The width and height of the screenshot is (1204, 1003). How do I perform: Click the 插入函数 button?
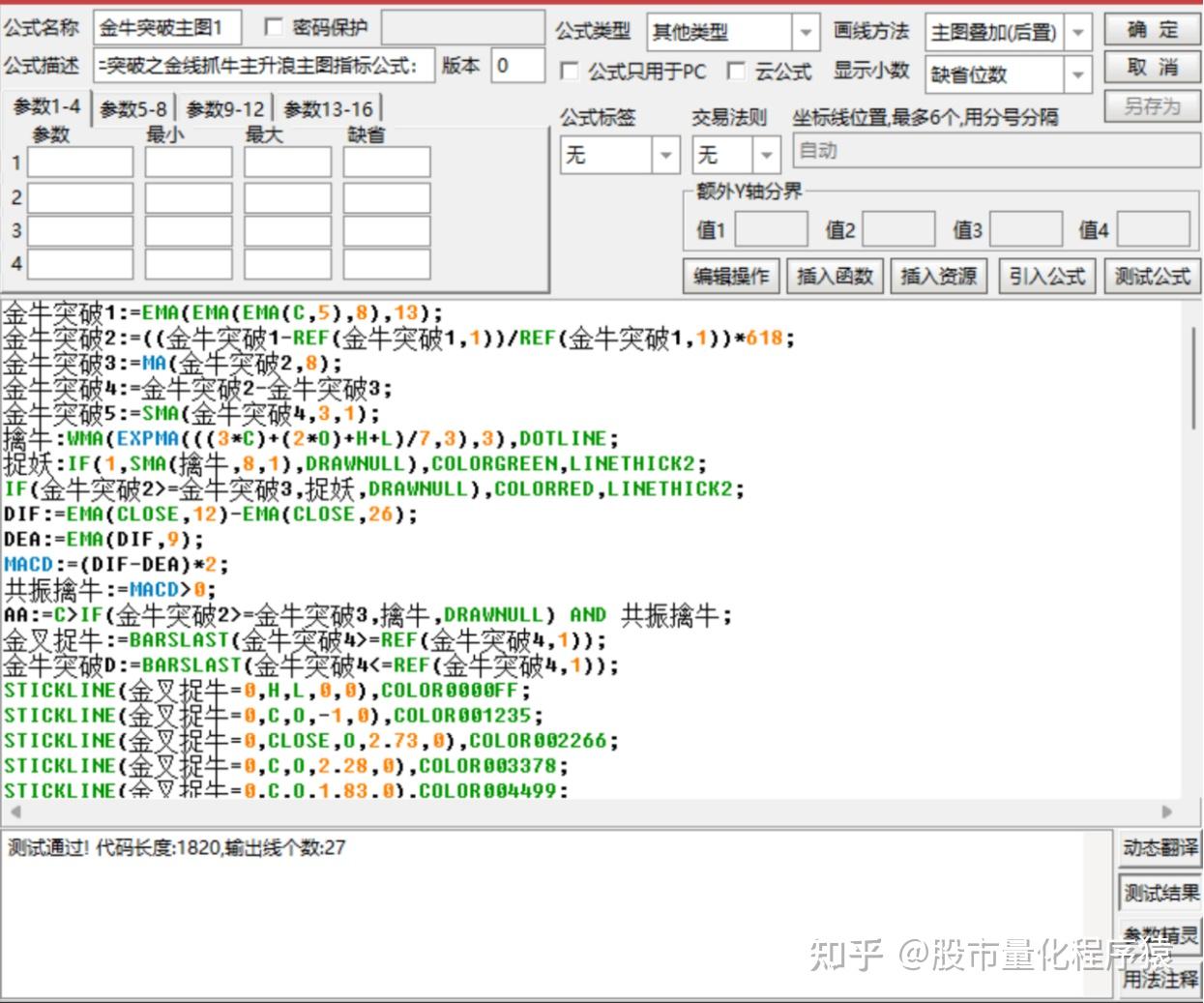[x=836, y=277]
